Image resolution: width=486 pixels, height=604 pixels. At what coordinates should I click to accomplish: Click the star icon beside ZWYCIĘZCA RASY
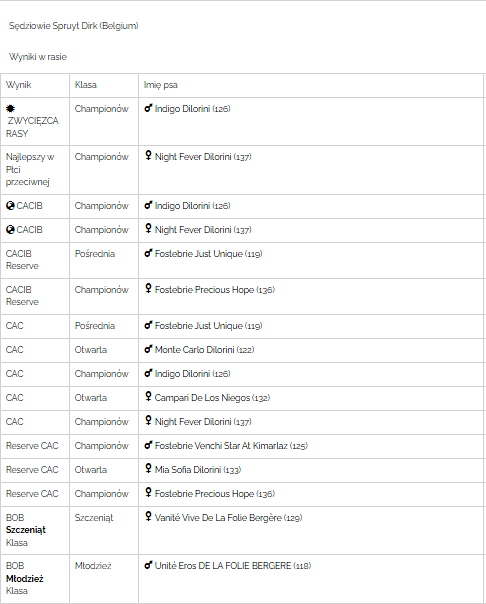[10, 109]
